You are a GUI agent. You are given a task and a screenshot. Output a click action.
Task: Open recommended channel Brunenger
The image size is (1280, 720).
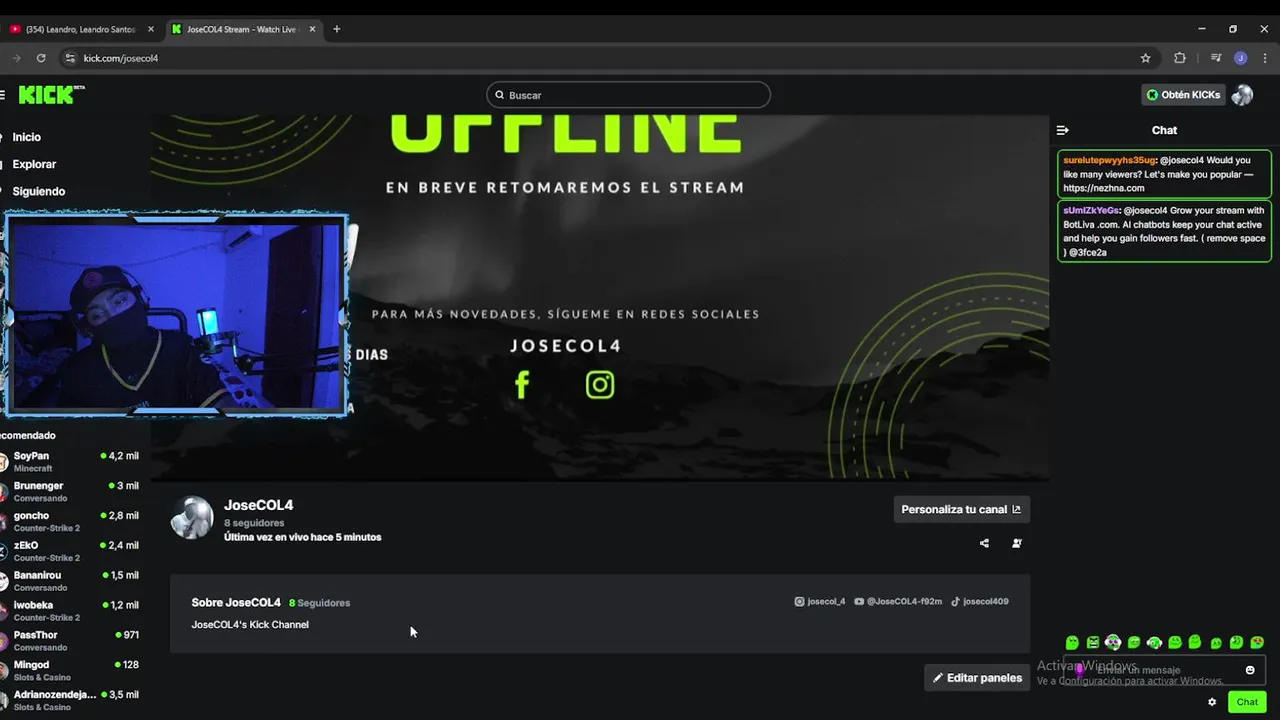70,492
